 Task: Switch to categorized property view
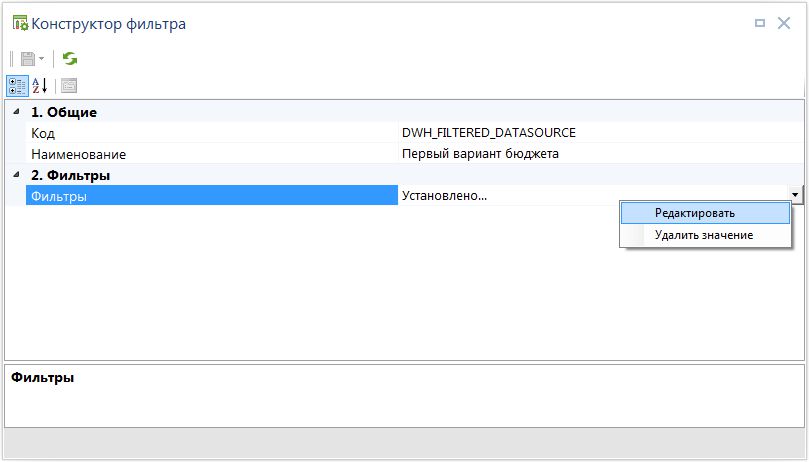click(17, 86)
